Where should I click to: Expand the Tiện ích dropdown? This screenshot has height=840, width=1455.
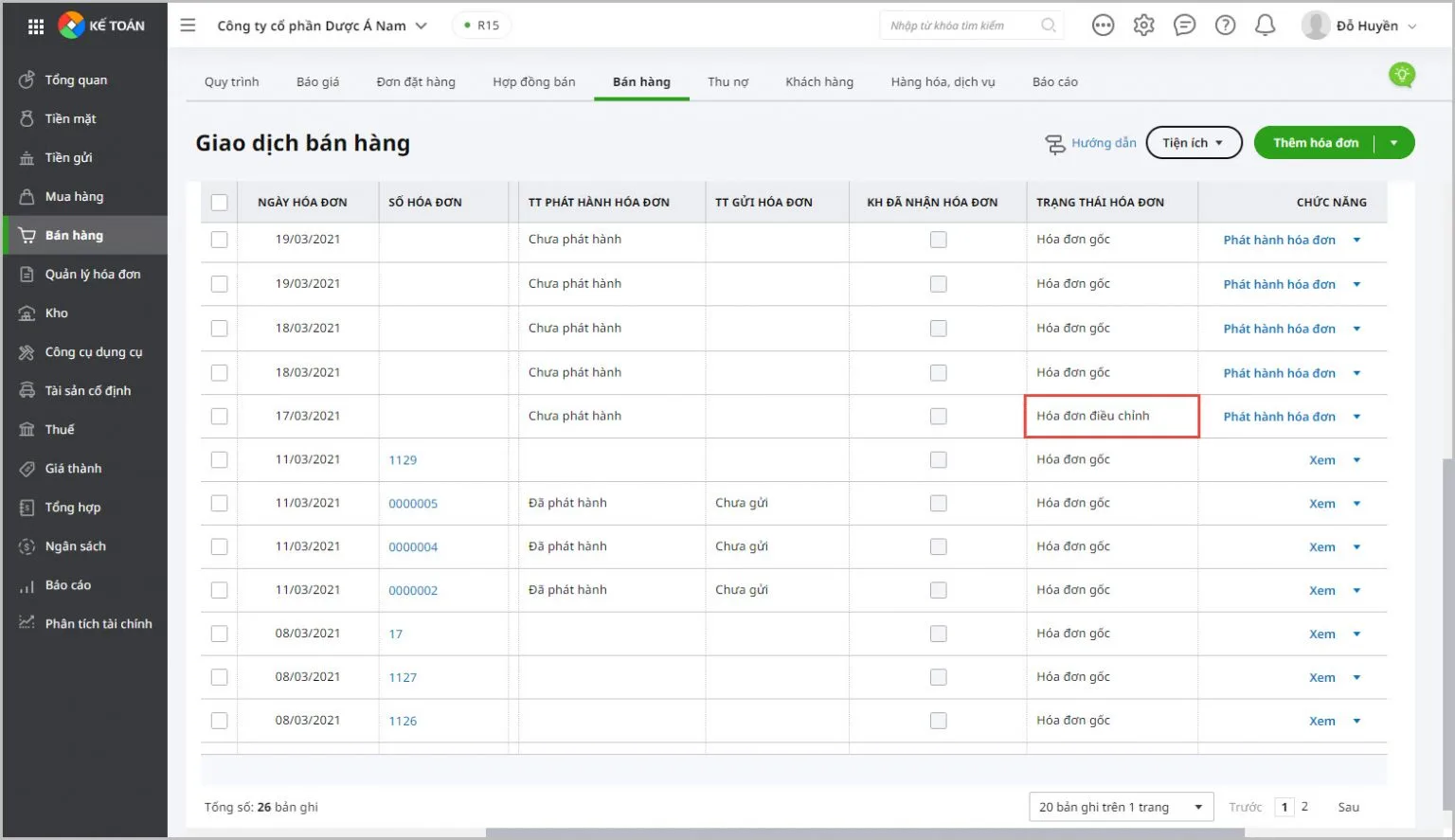(x=1194, y=143)
